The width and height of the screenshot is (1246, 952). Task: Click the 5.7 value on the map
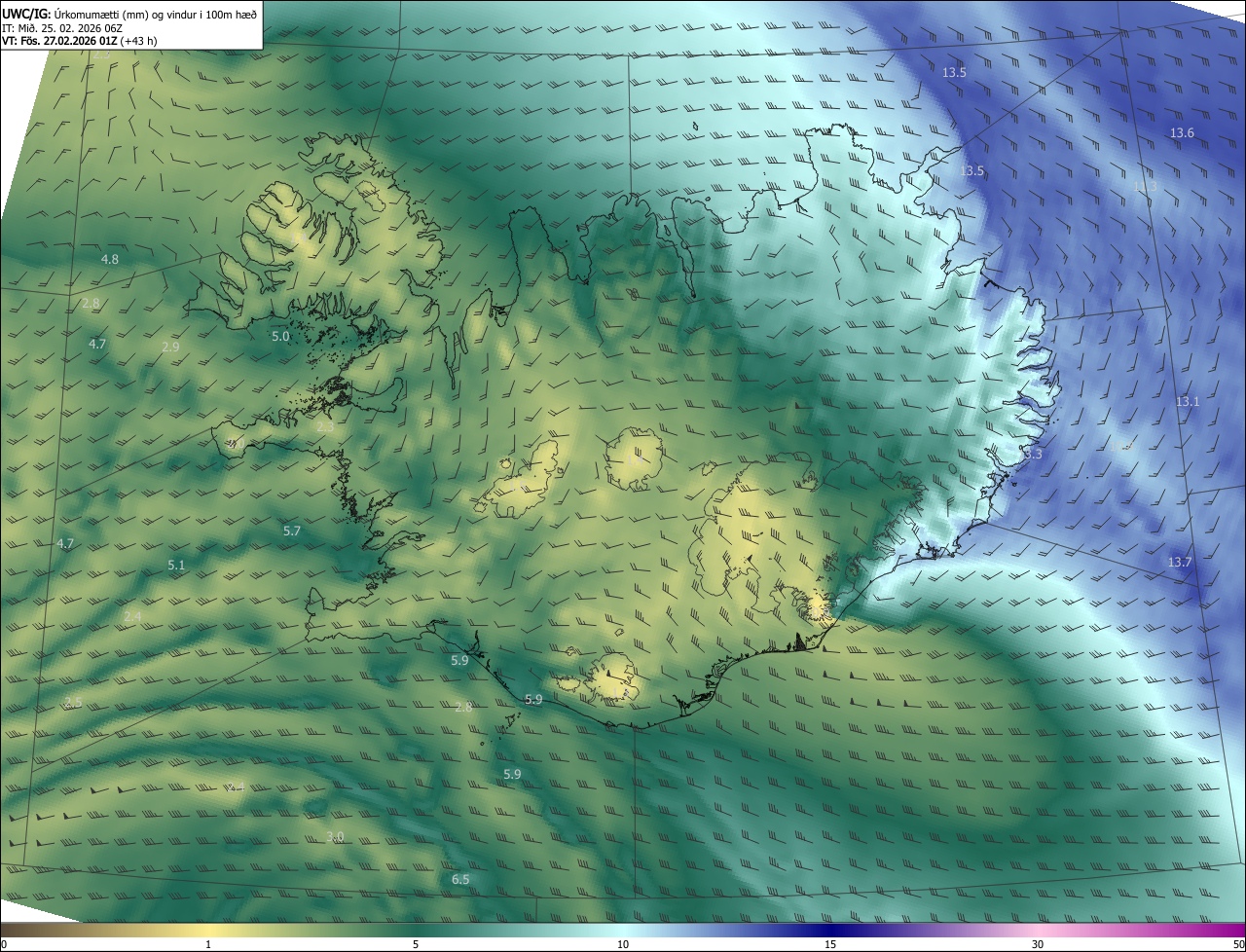coord(292,531)
